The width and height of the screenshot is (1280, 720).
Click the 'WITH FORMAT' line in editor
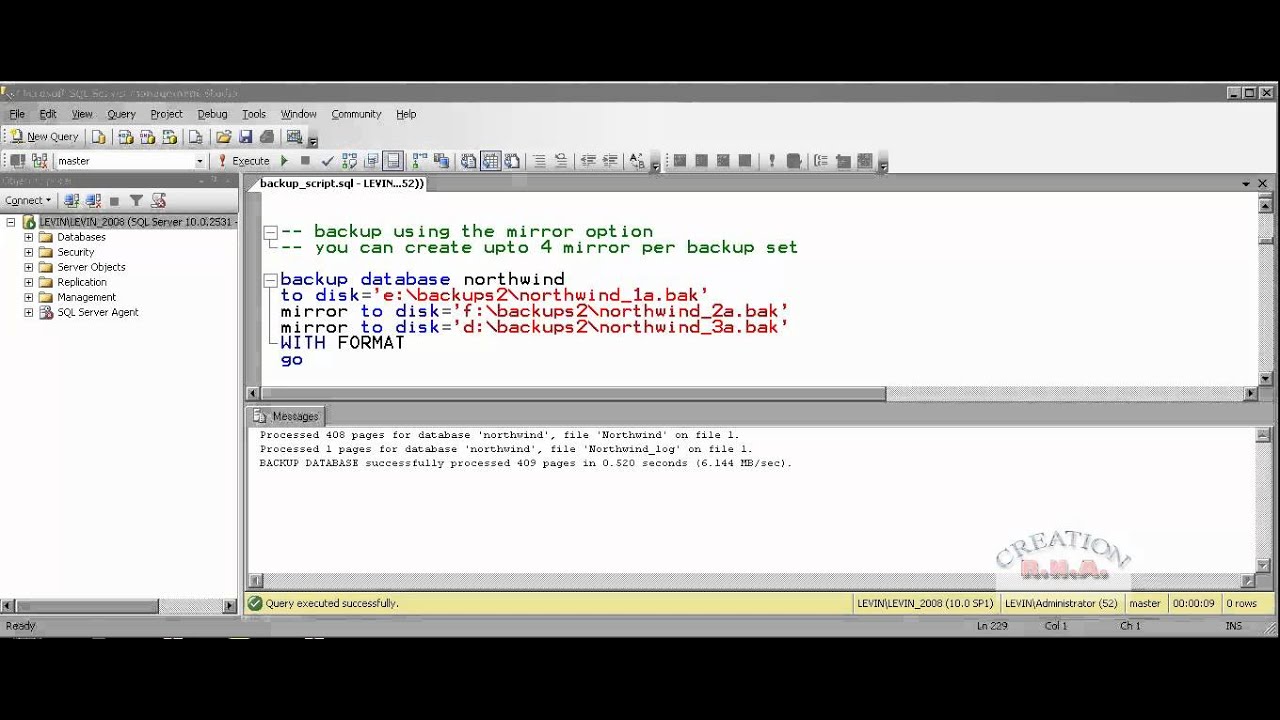(x=342, y=343)
